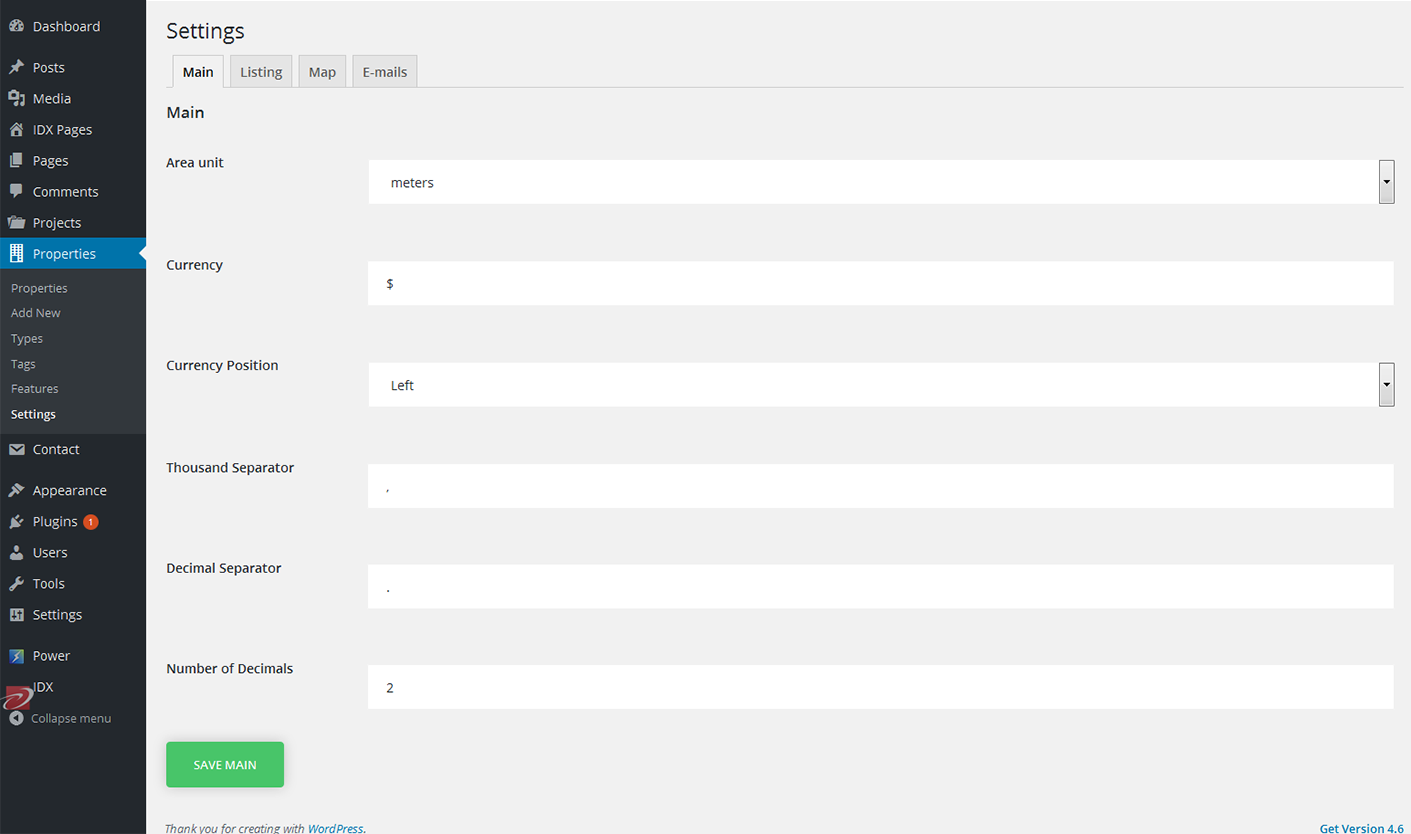Click the Appearance brush icon

pyautogui.click(x=17, y=490)
